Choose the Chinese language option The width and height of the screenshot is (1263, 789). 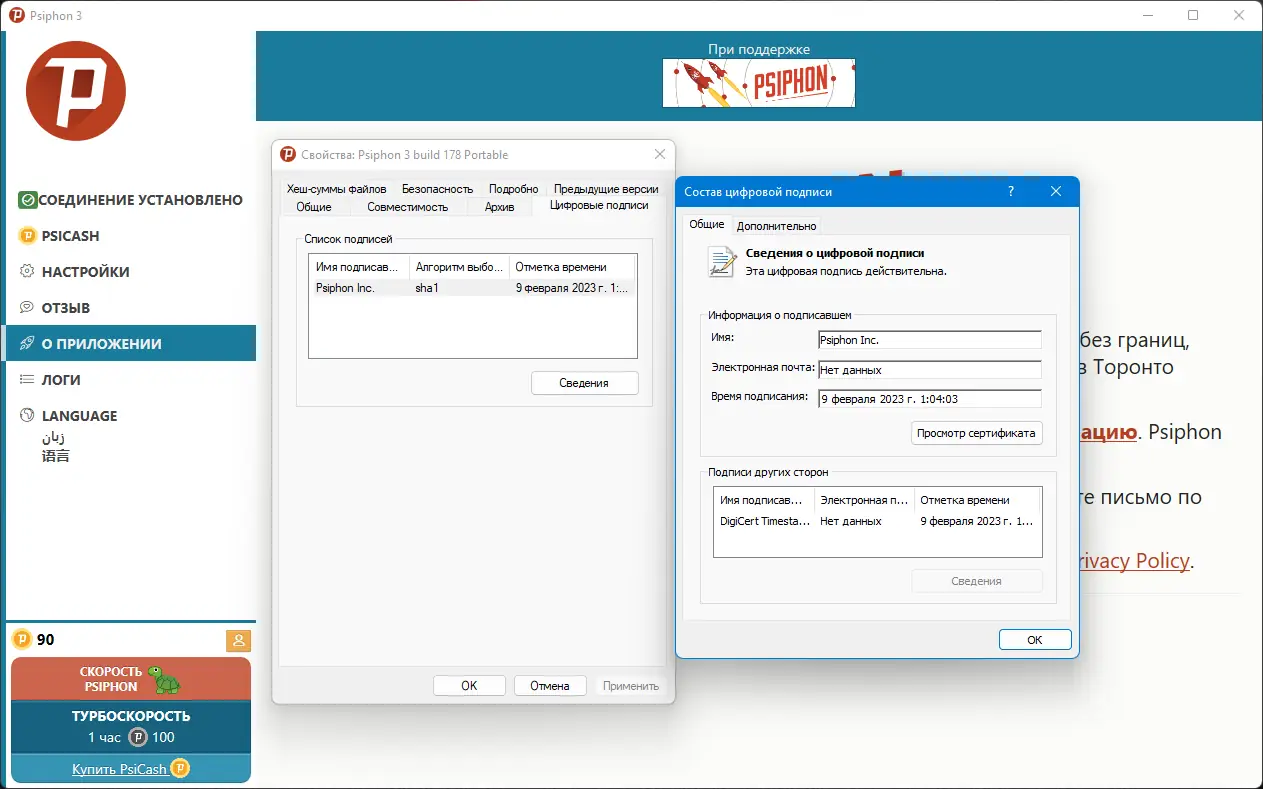[x=56, y=456]
